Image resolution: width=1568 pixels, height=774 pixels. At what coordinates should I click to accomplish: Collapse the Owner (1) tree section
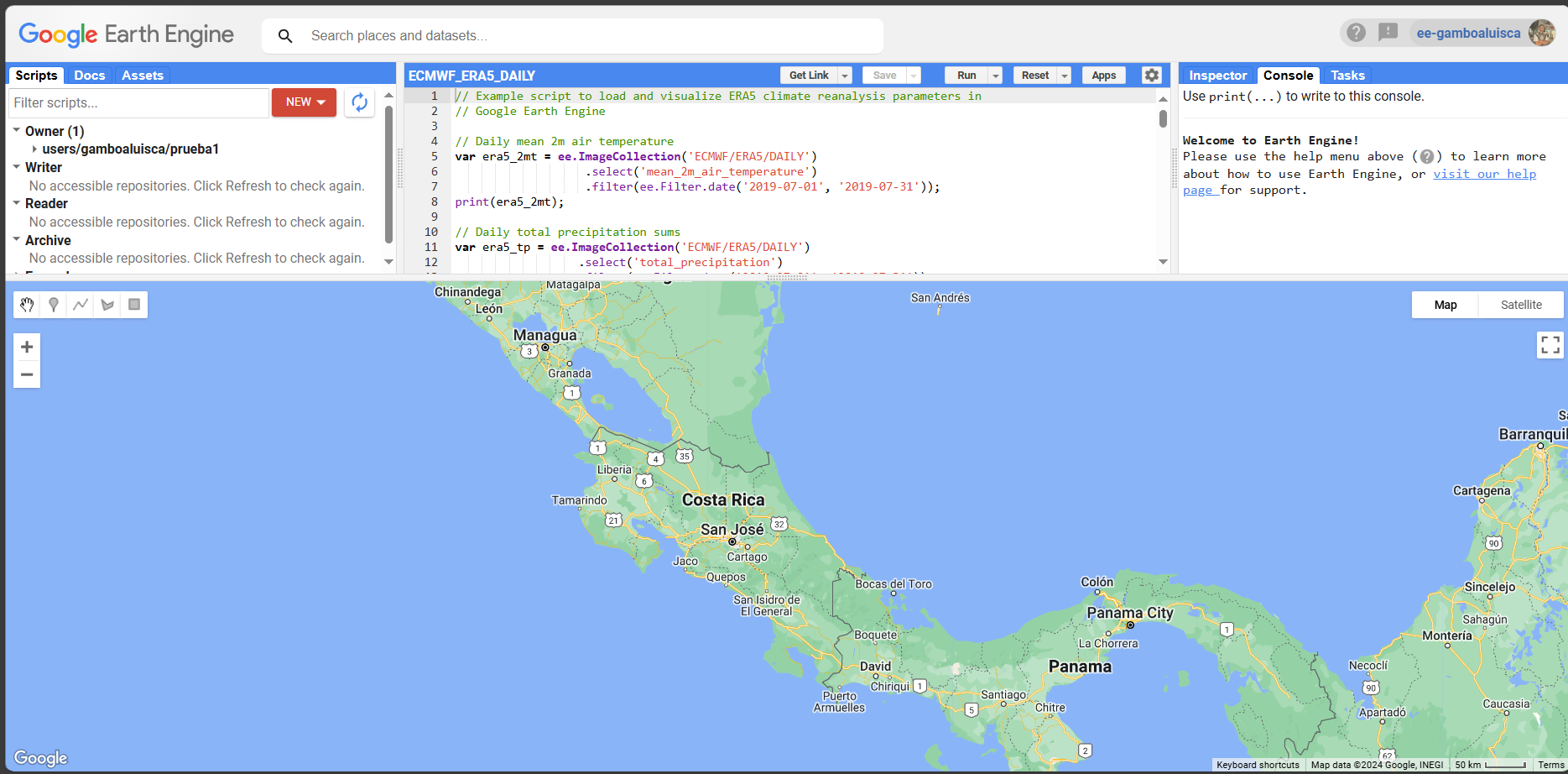[17, 131]
